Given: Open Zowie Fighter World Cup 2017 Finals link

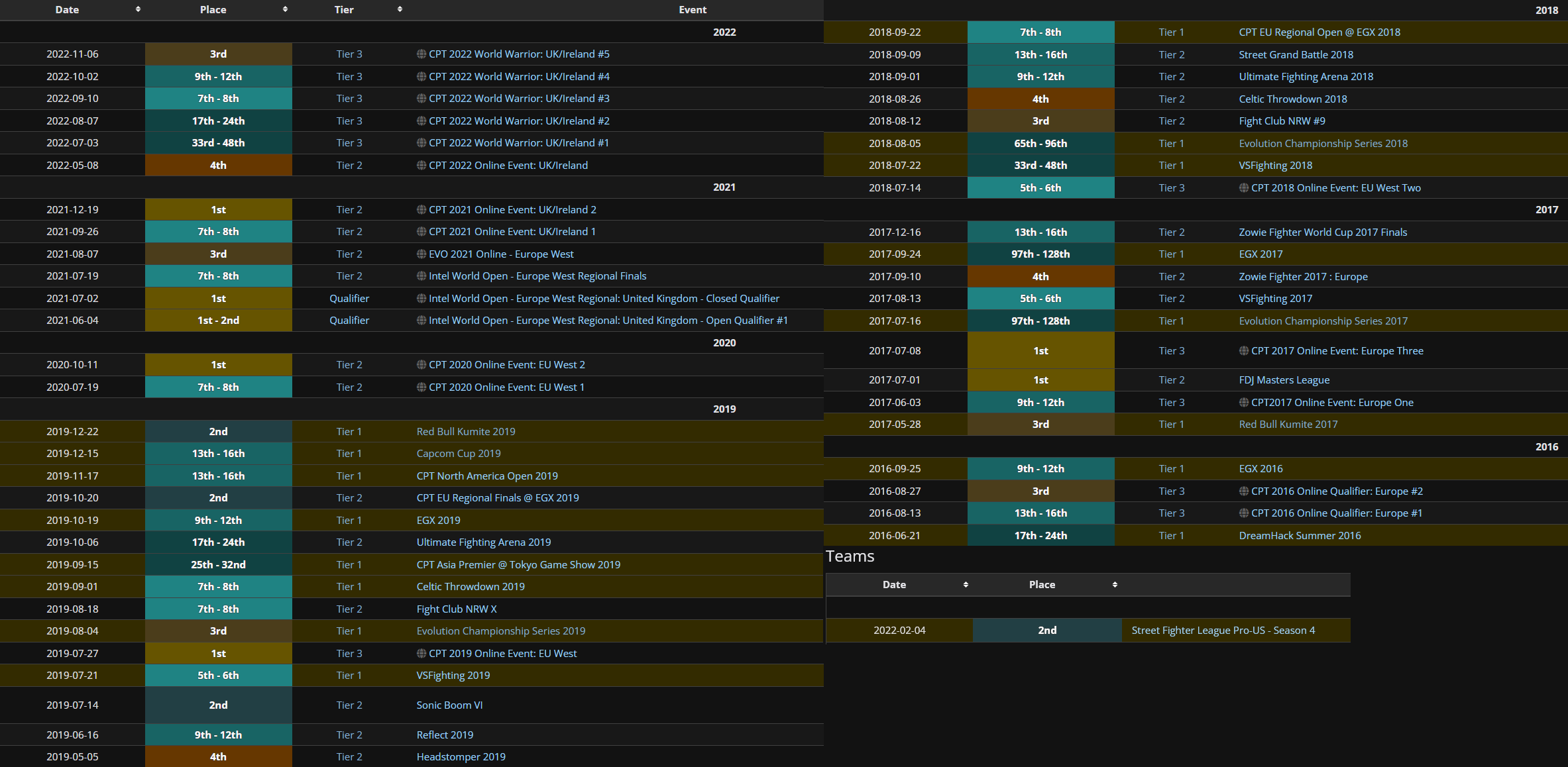Looking at the screenshot, I should (x=1322, y=232).
